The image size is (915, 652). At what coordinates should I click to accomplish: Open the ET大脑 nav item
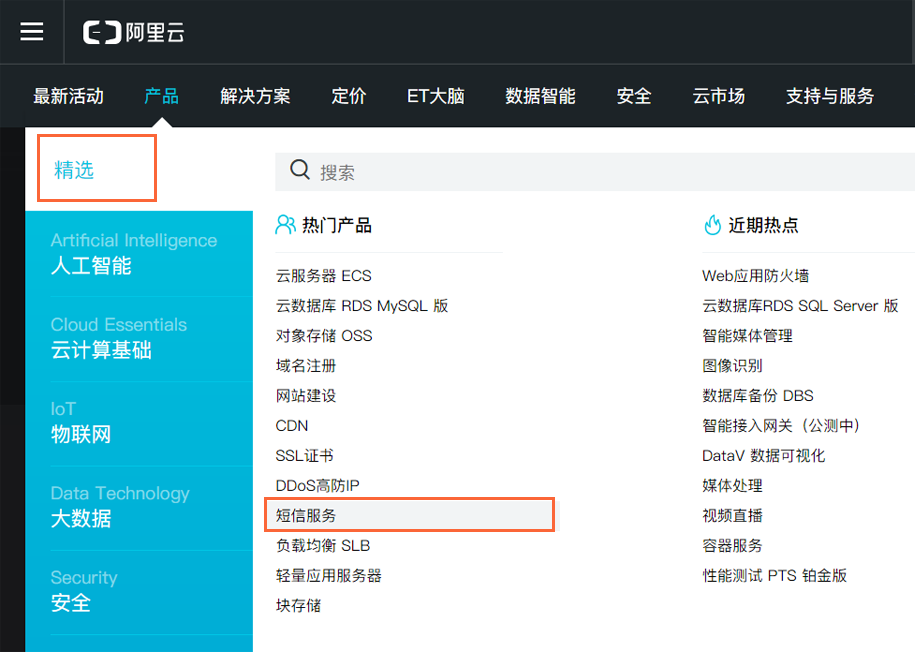tap(435, 96)
